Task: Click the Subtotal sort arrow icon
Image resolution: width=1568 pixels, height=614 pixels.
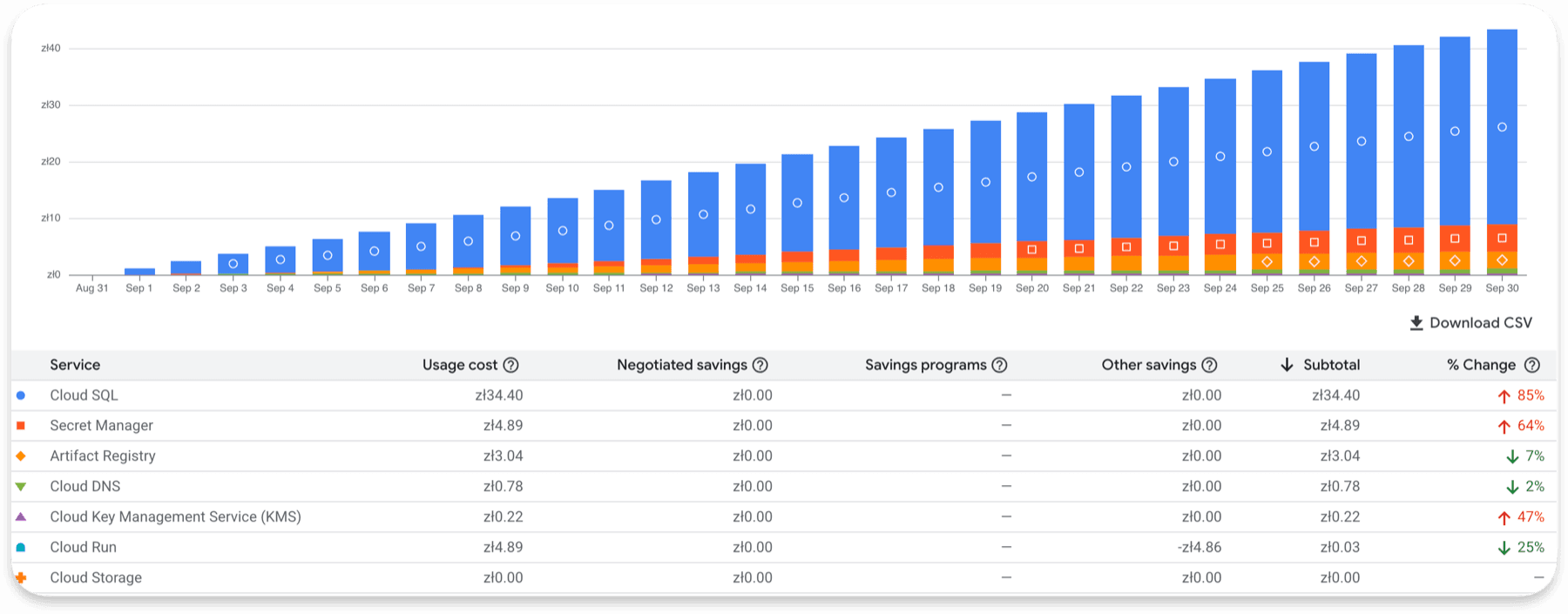Action: tap(1287, 365)
